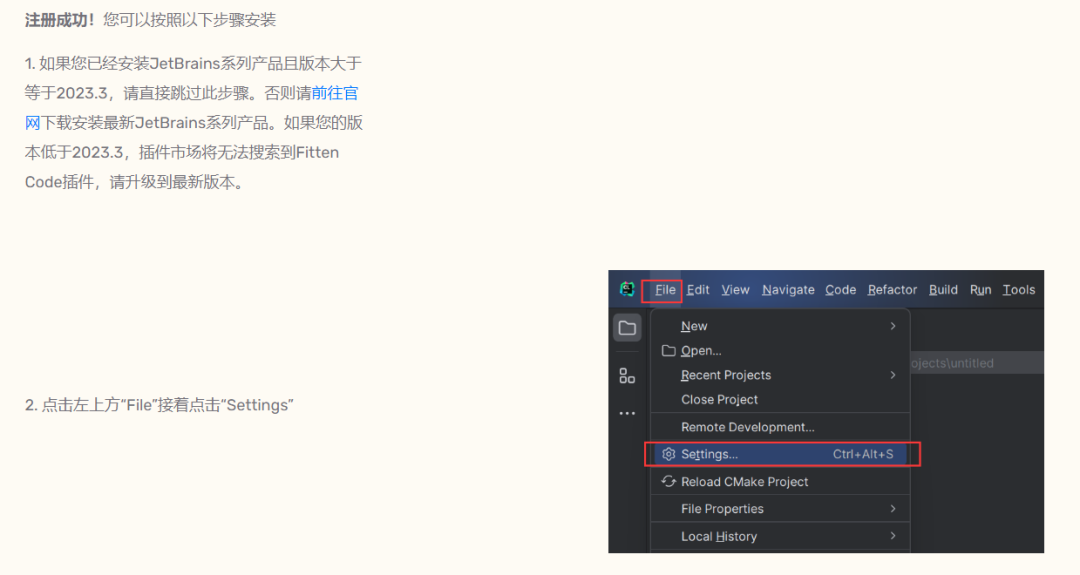The image size is (1080, 575).
Task: Follow the 前往官网 download link
Action: pos(335,93)
